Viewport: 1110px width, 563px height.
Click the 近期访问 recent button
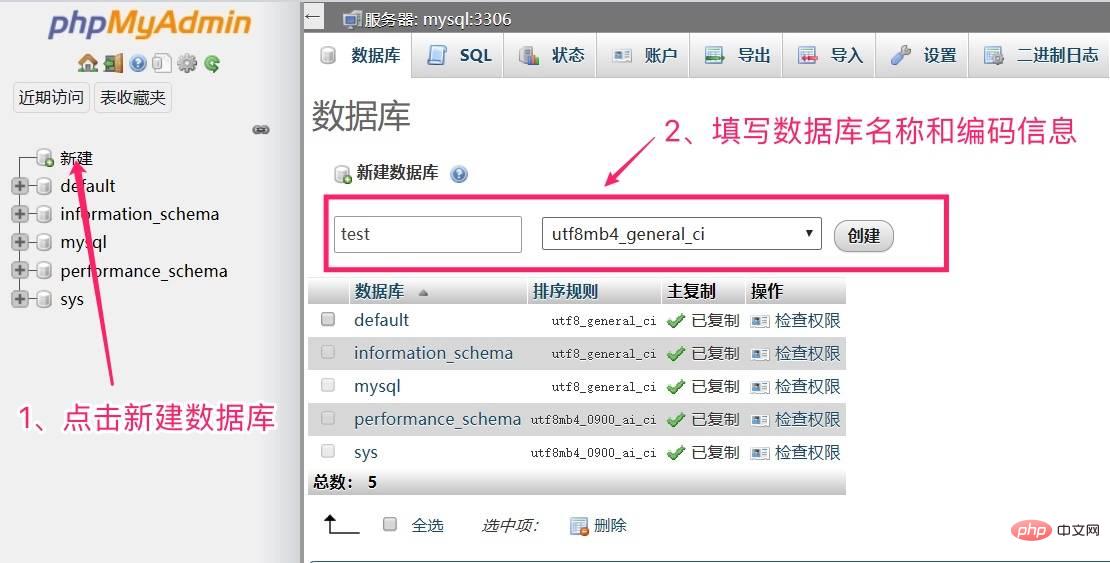51,98
